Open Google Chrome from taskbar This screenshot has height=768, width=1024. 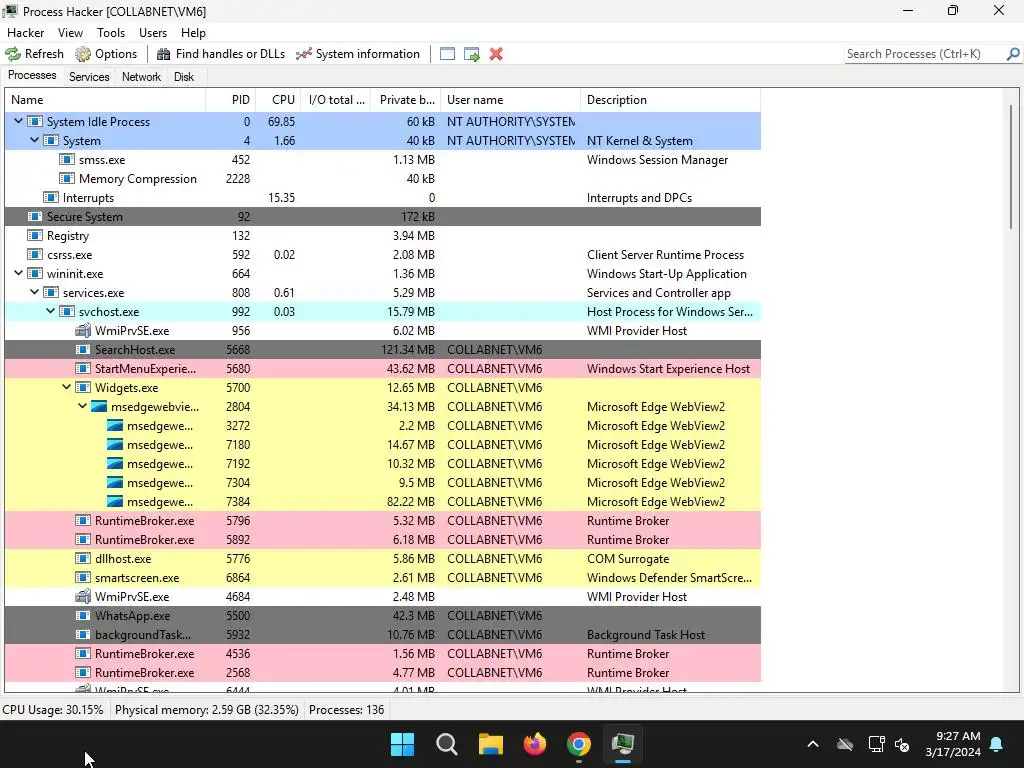tap(579, 744)
